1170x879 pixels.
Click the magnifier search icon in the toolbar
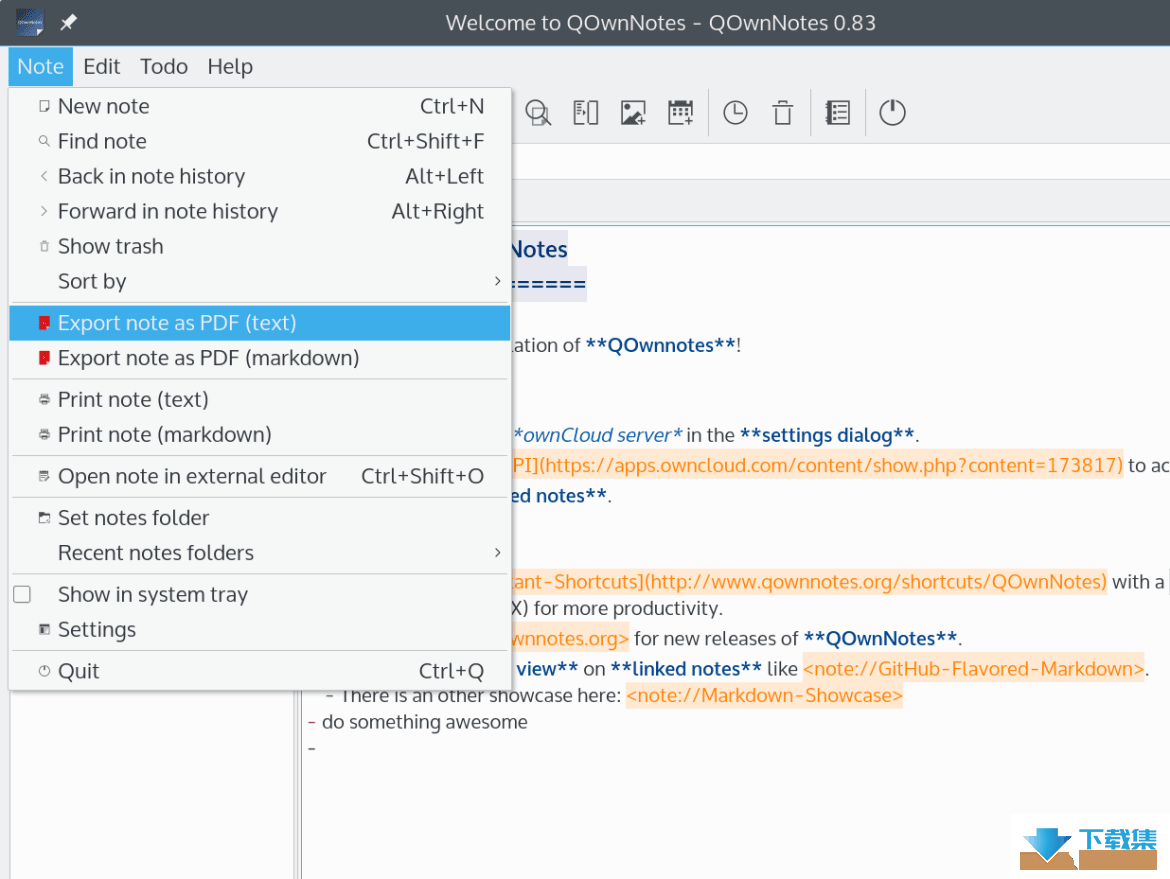click(x=538, y=113)
